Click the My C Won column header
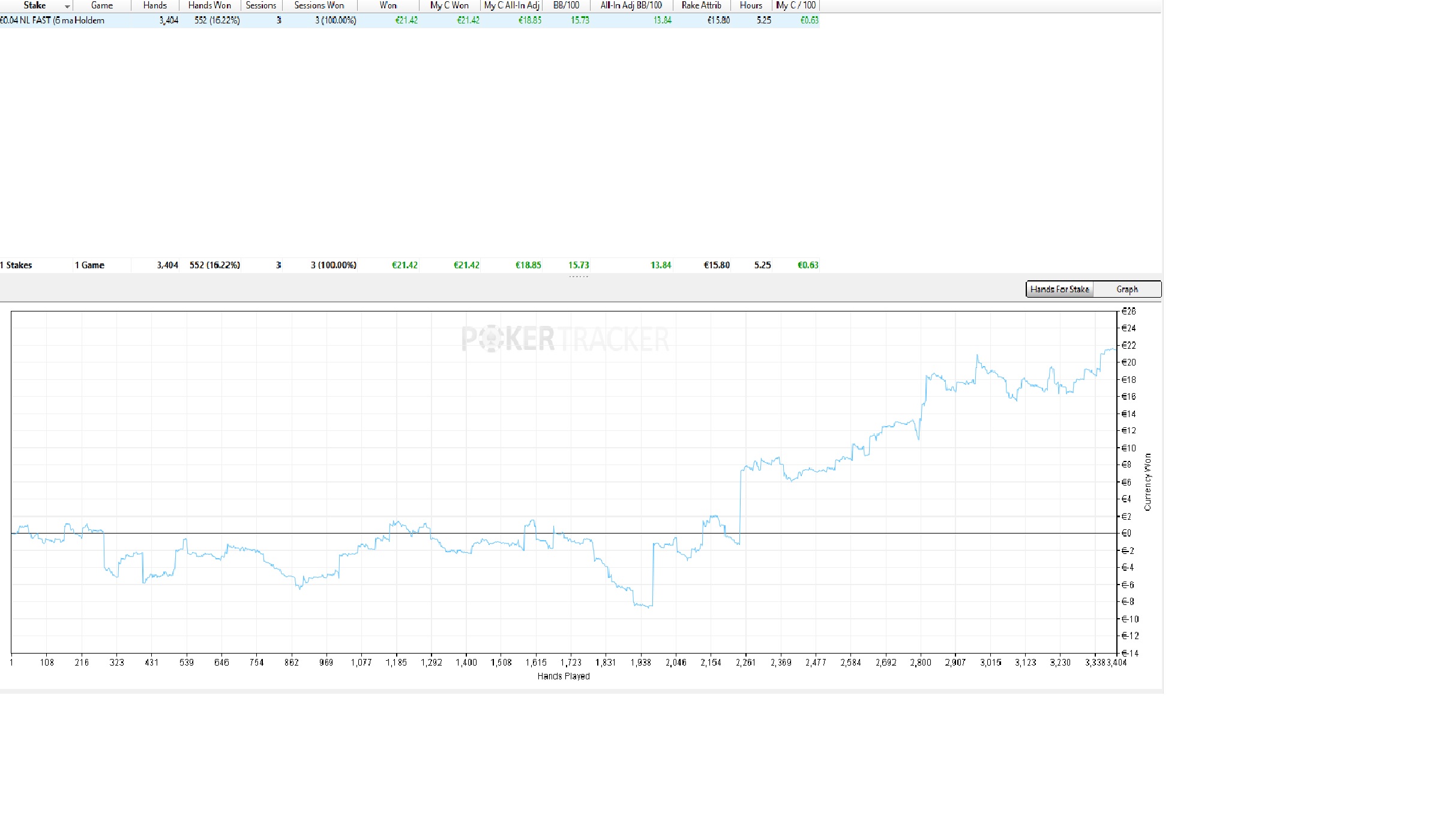 pyautogui.click(x=449, y=5)
